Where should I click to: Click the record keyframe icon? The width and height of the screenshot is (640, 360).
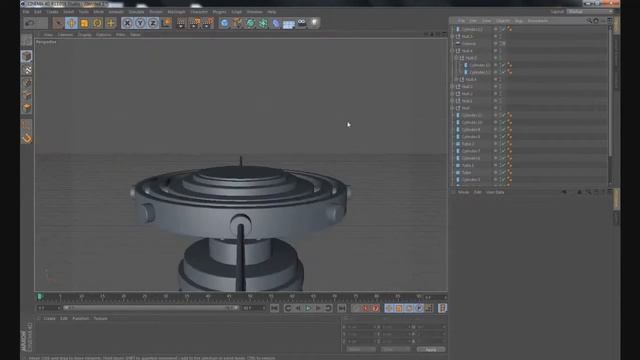[x=356, y=308]
